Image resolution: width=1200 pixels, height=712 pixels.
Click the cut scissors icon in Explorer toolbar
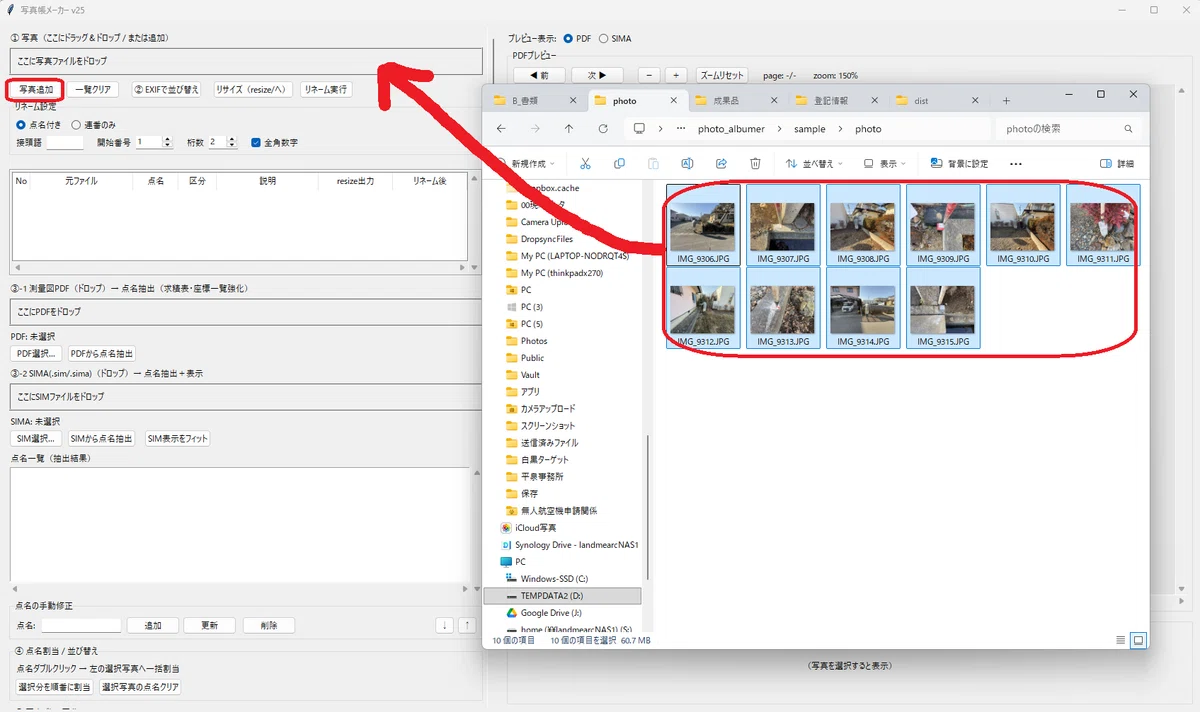point(585,163)
